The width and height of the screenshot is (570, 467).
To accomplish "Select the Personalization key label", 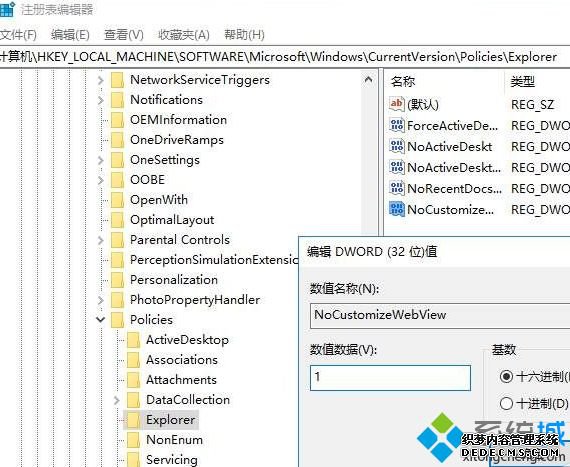I will (x=174, y=280).
